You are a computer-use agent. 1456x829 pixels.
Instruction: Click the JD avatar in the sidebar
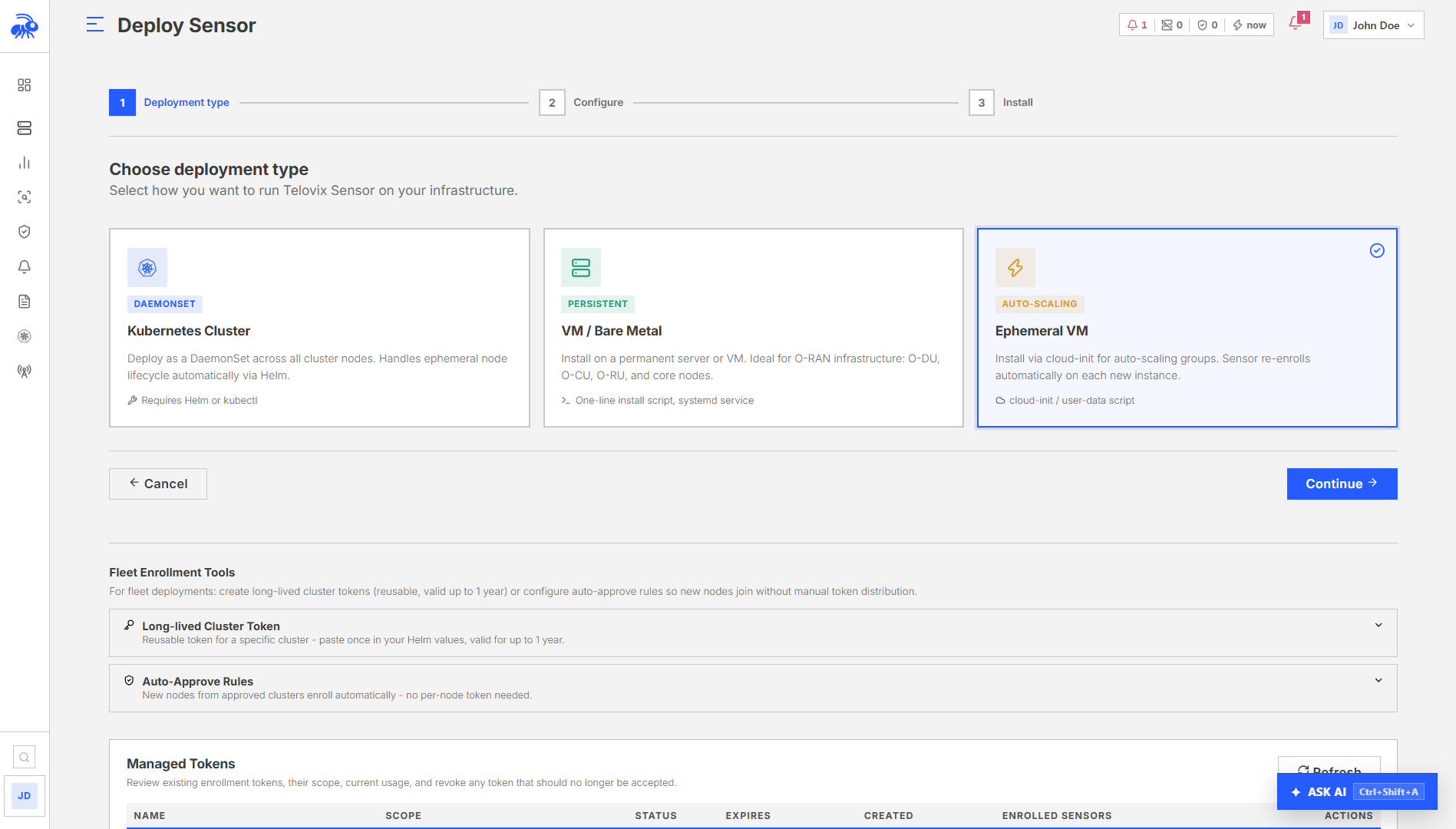point(25,796)
